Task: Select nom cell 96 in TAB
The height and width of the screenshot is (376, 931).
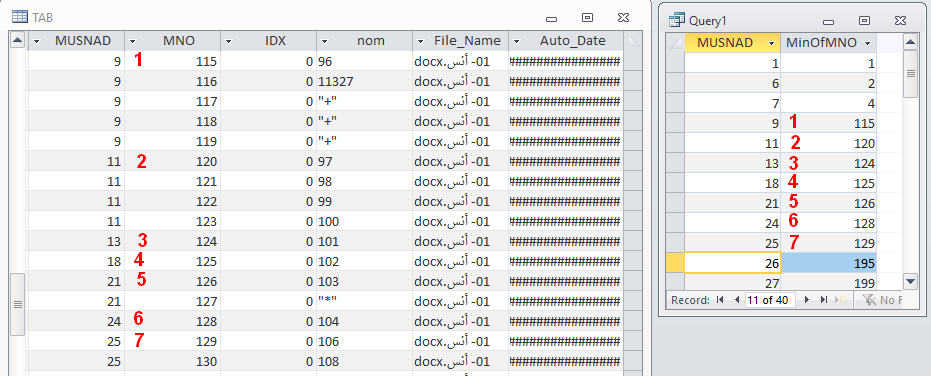Action: 365,61
